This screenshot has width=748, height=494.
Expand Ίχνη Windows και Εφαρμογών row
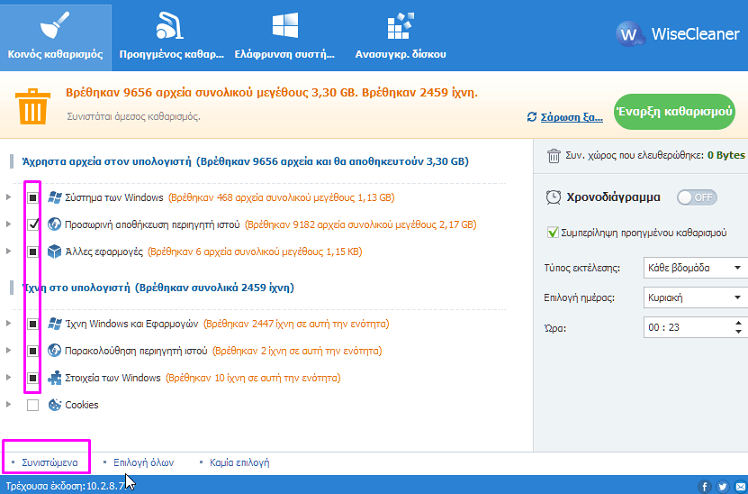(8, 323)
